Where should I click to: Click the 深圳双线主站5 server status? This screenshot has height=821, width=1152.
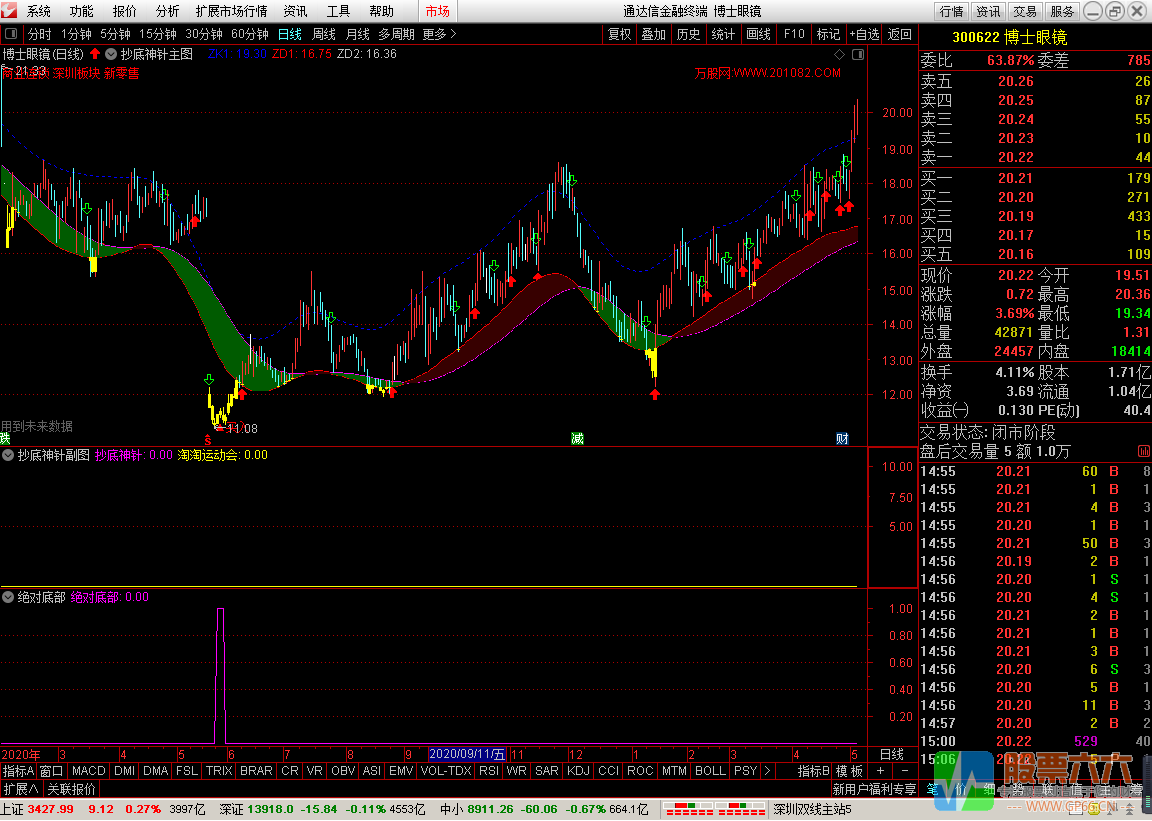point(813,809)
